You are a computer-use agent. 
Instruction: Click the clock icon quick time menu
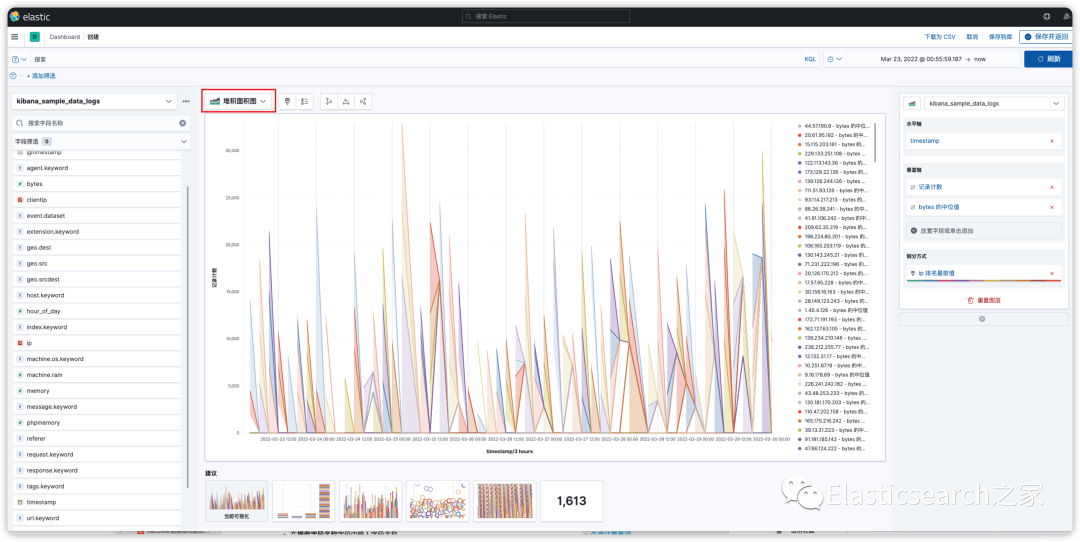834,59
